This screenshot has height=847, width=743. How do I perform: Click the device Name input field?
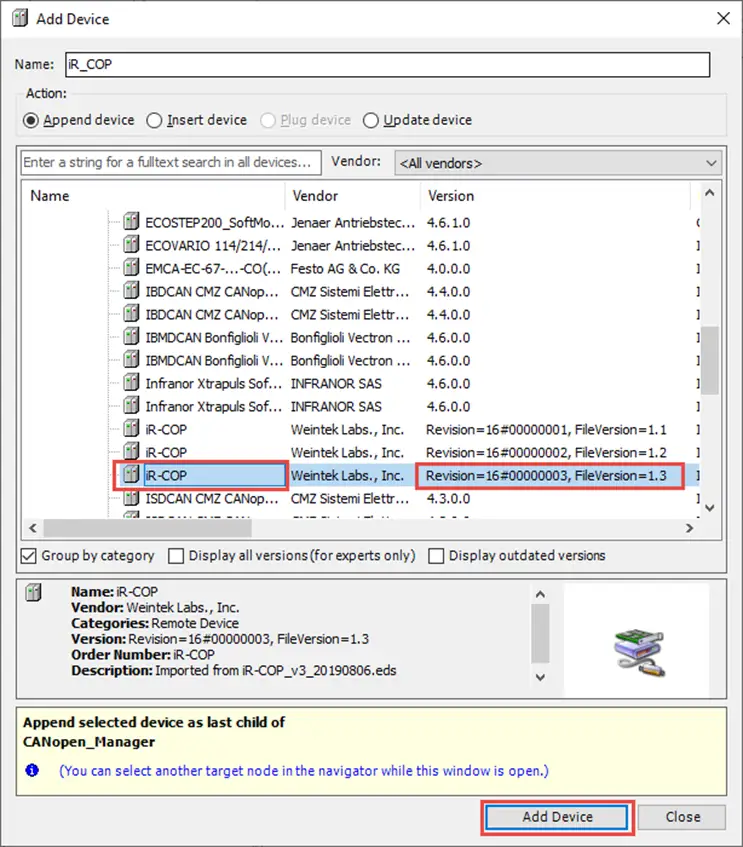pos(387,64)
